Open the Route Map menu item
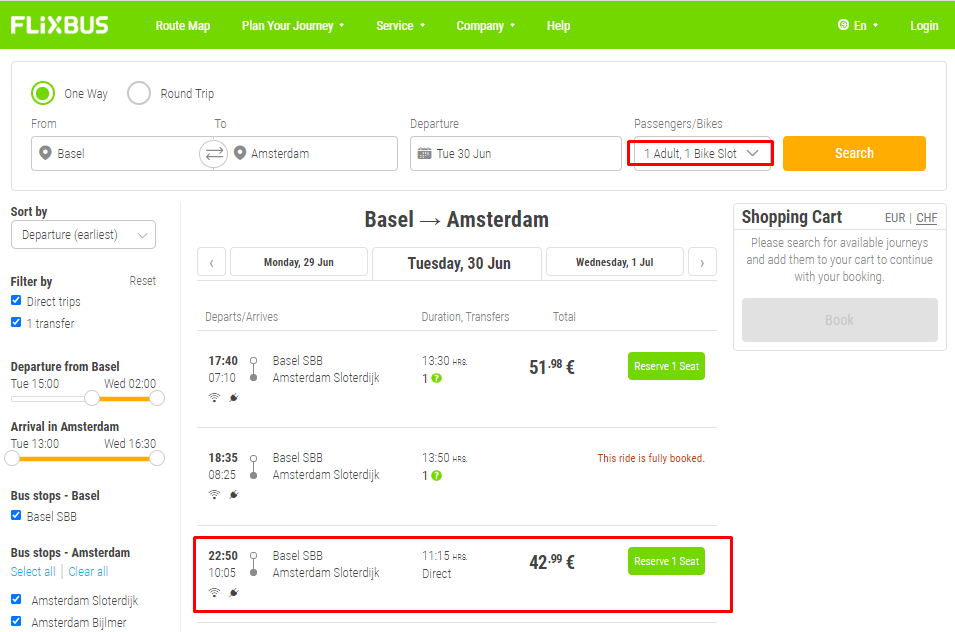955x632 pixels. [x=183, y=26]
